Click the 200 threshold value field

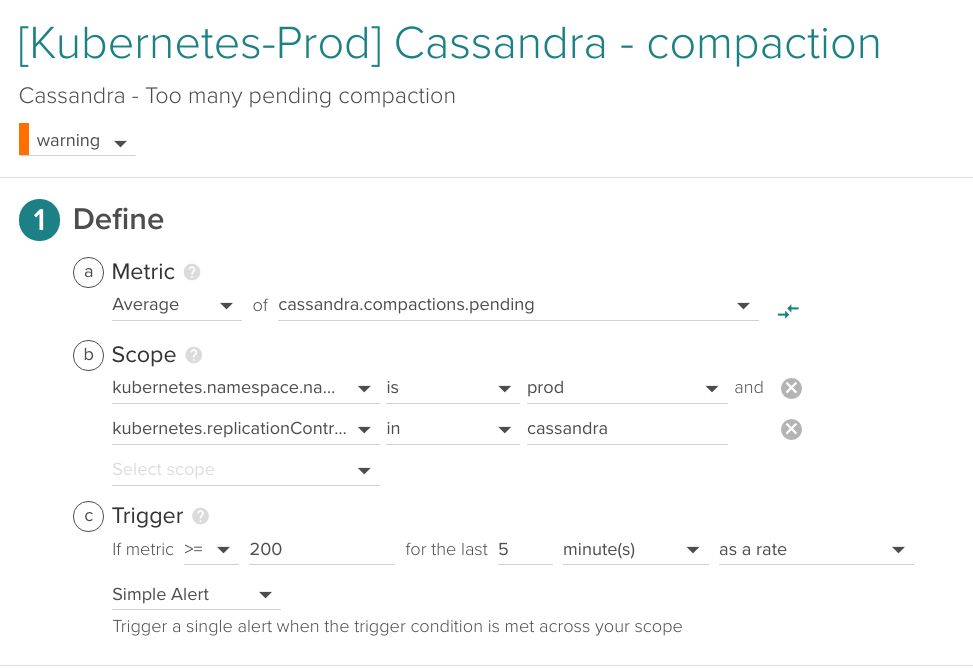320,549
